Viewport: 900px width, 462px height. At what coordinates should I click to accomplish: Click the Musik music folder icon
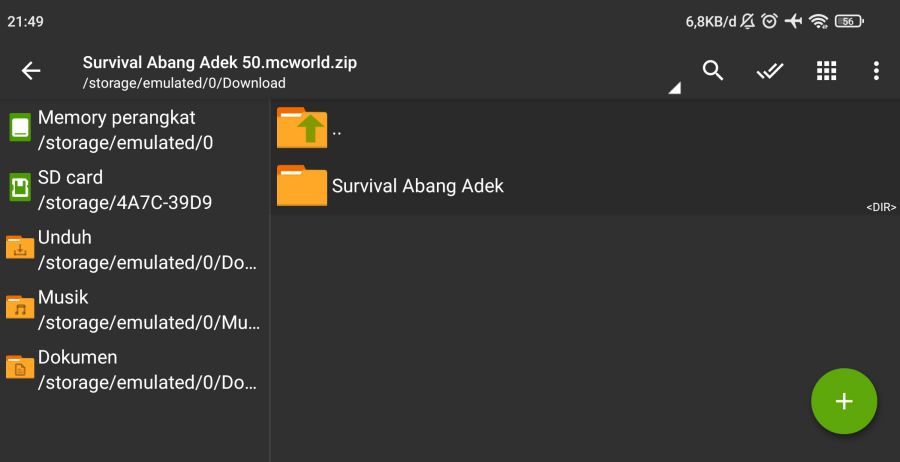(x=20, y=307)
